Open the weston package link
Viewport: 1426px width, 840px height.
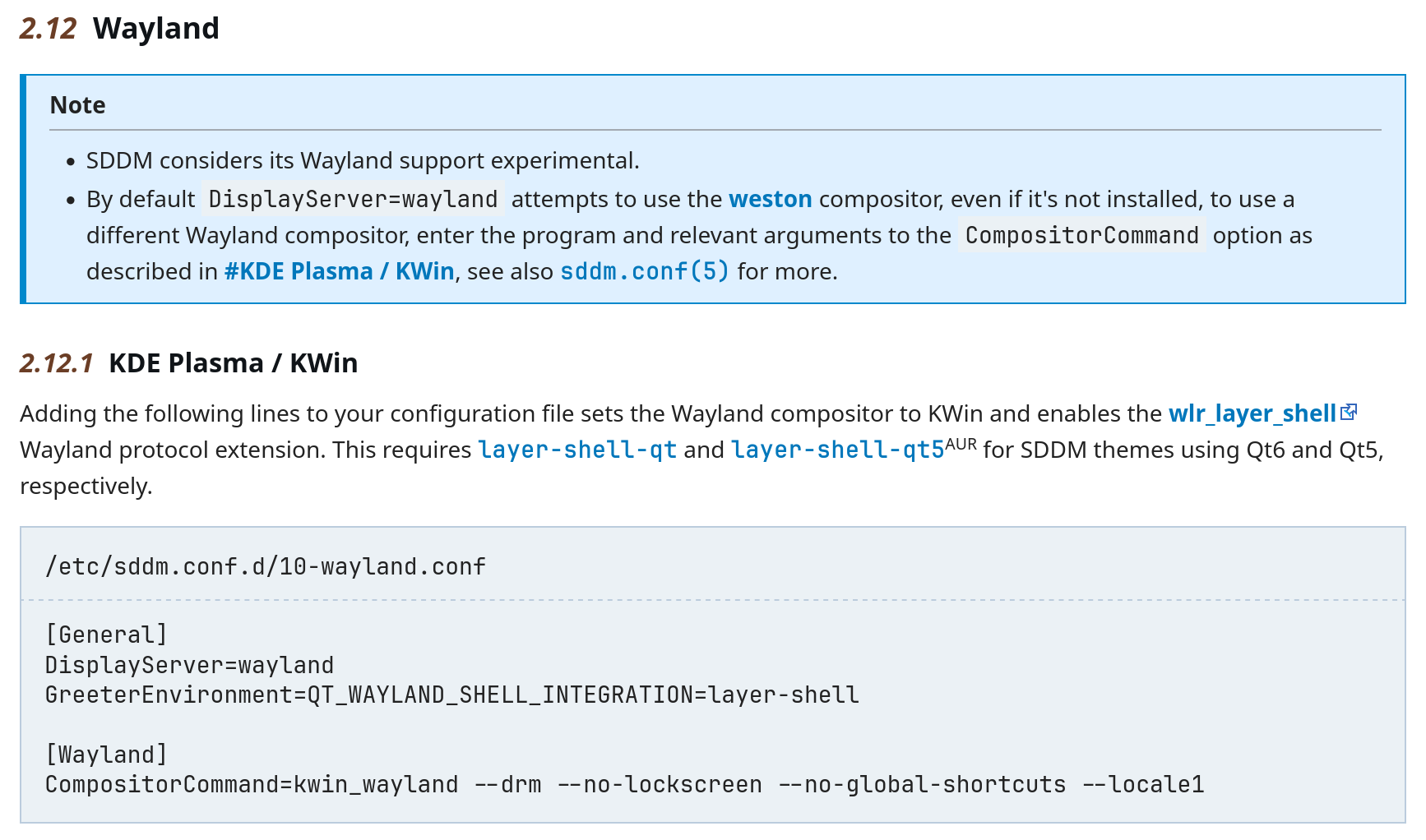click(x=770, y=199)
